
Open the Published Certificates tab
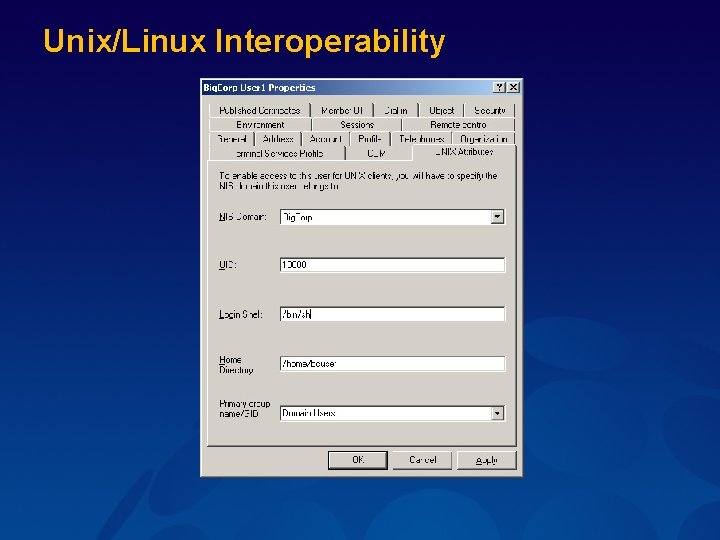pyautogui.click(x=259, y=111)
